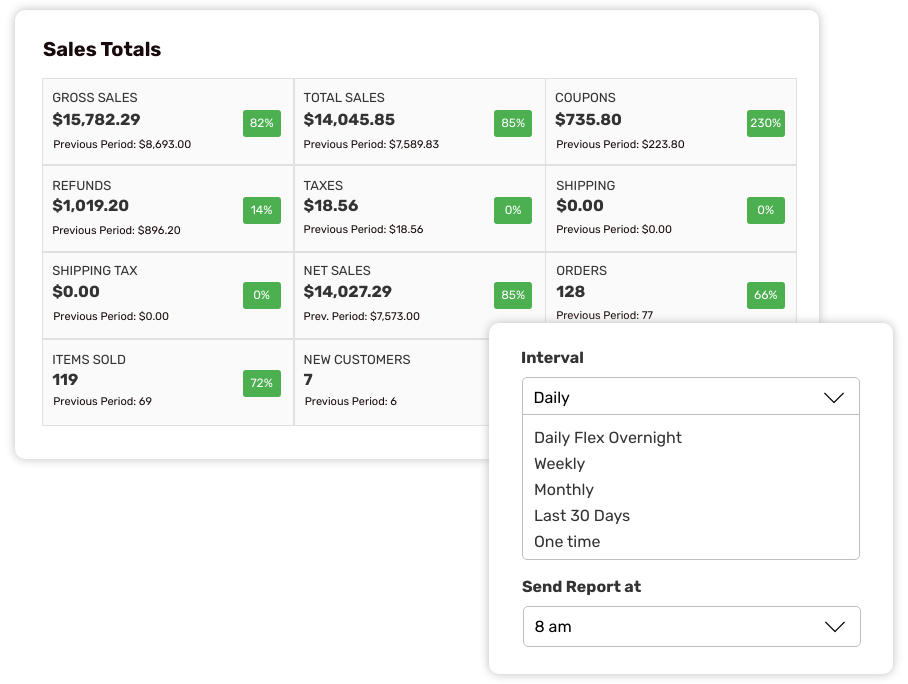
Task: Click the 0% badge on Taxes card
Action: click(513, 210)
